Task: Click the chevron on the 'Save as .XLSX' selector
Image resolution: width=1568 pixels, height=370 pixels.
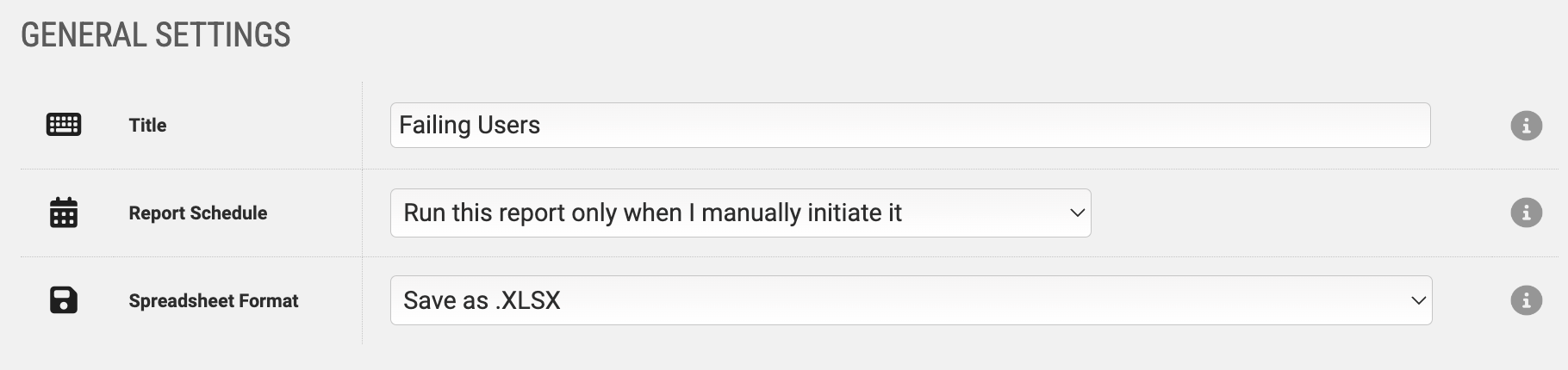Action: 1417,300
